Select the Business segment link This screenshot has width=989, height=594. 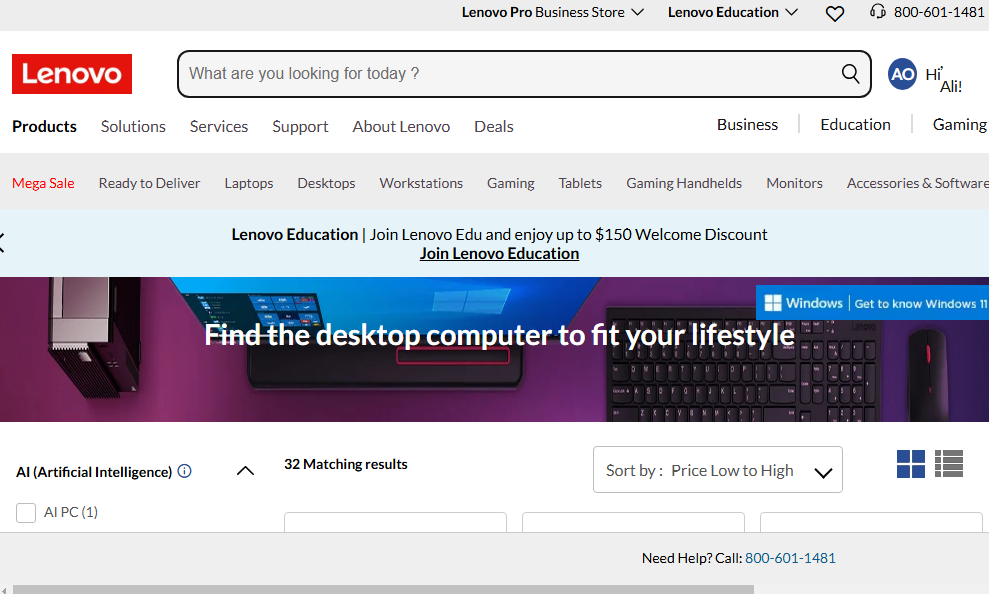747,125
